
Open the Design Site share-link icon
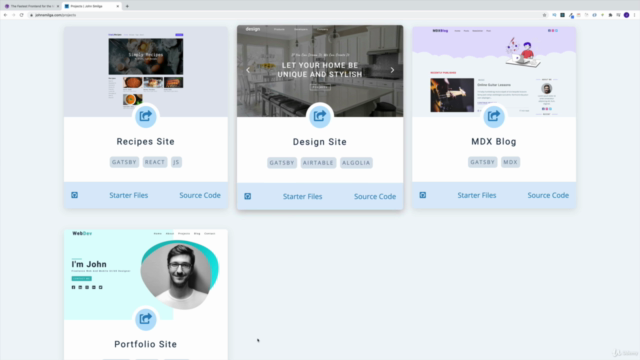(x=320, y=116)
